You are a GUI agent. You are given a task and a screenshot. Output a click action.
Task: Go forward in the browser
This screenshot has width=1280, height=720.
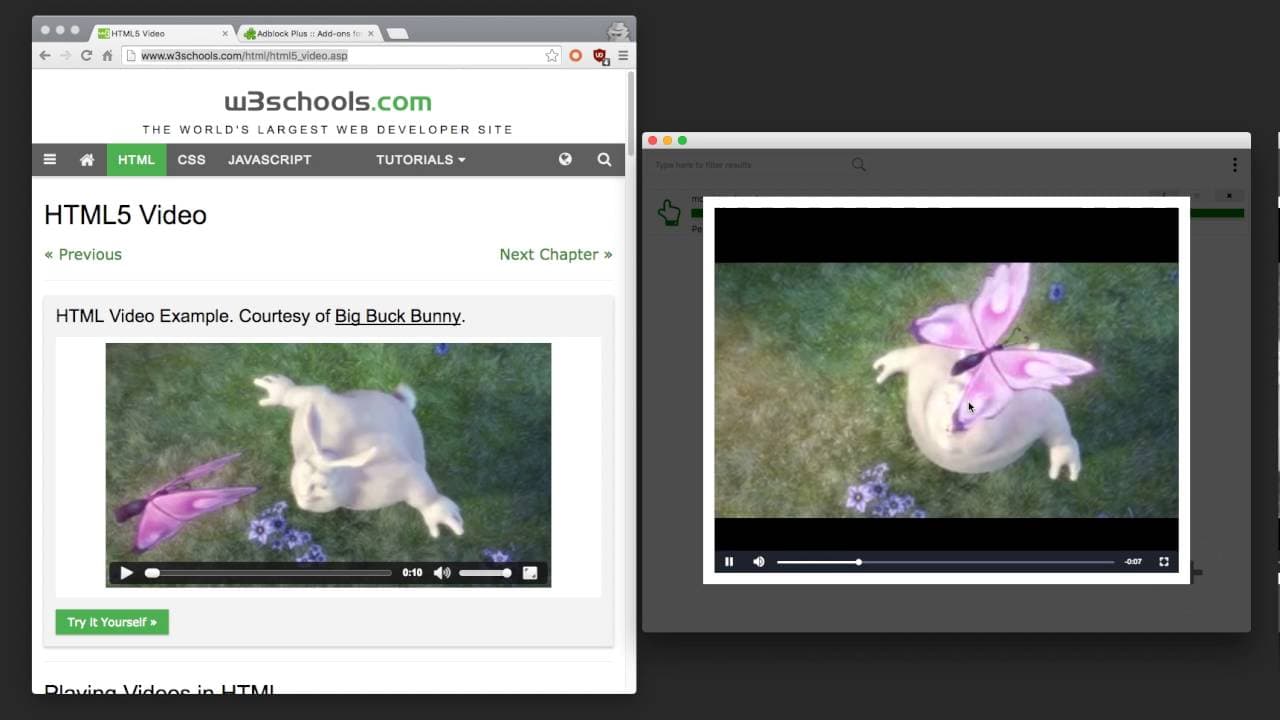pos(66,56)
